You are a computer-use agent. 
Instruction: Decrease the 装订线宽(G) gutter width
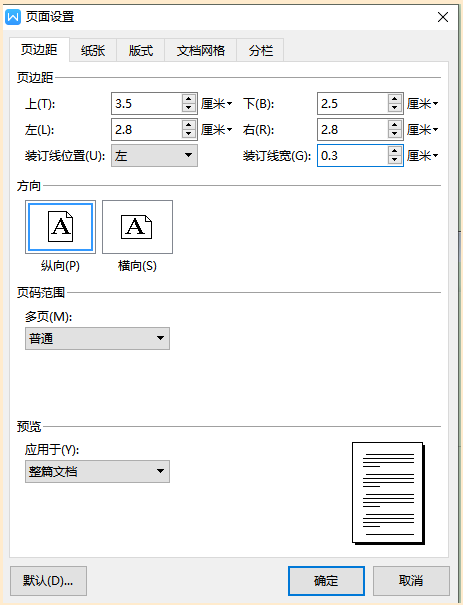(394, 161)
